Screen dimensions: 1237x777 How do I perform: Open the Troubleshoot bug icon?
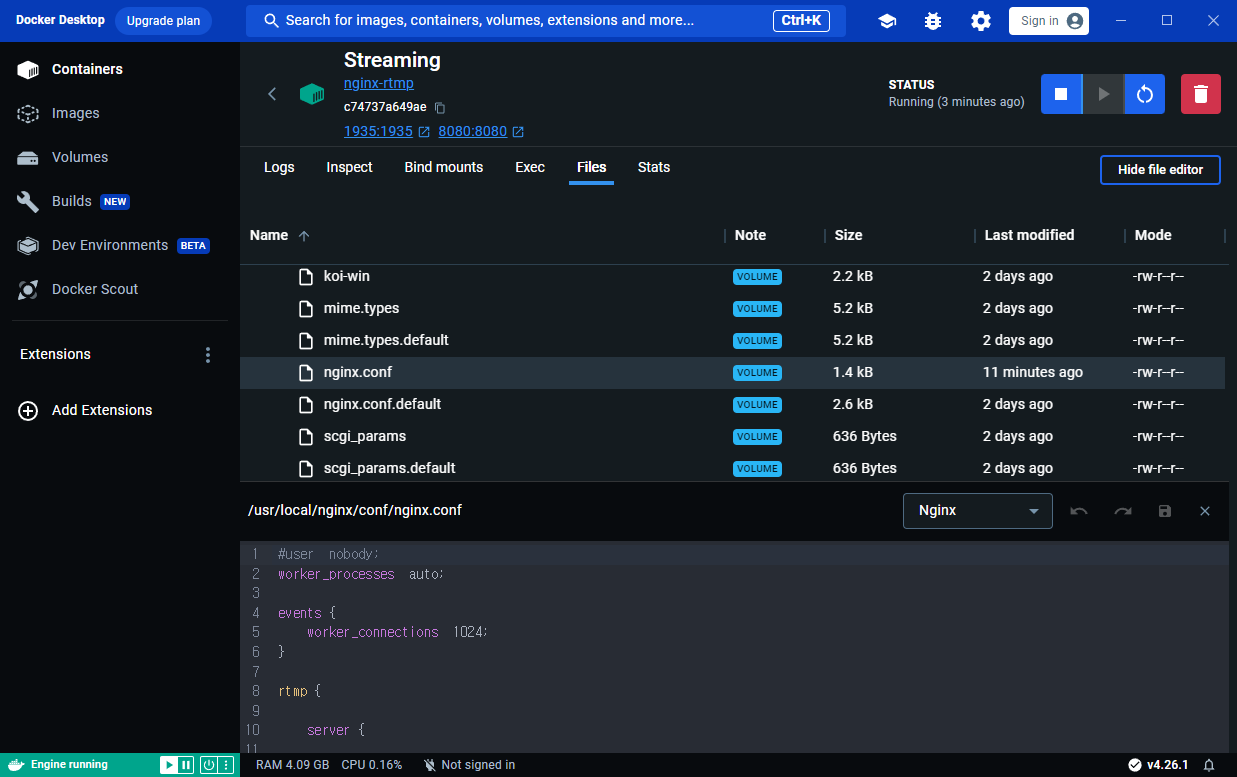point(933,21)
